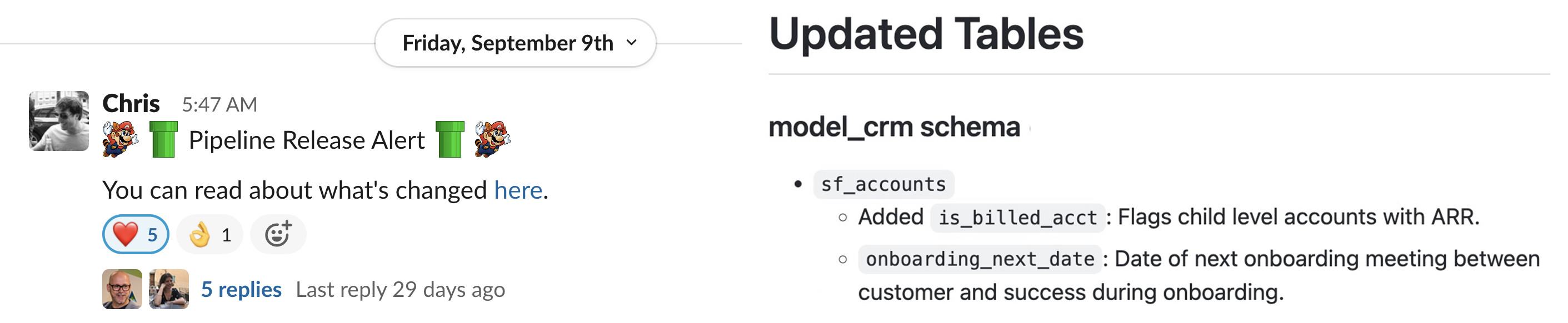1568x323 pixels.
Task: Add a new emoji reaction
Action: 278,234
